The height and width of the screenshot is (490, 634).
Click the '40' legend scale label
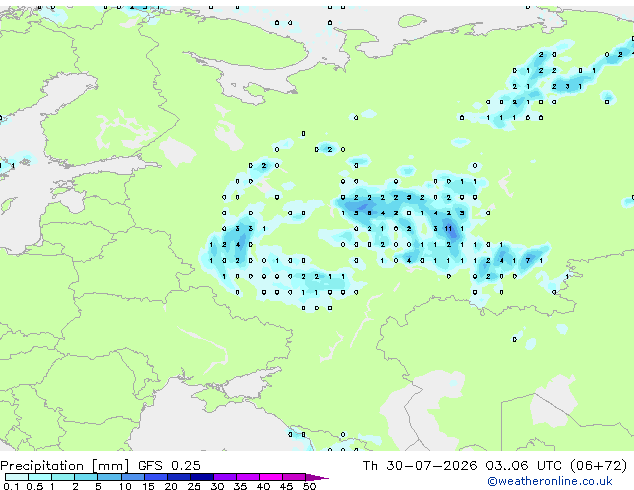263,486
